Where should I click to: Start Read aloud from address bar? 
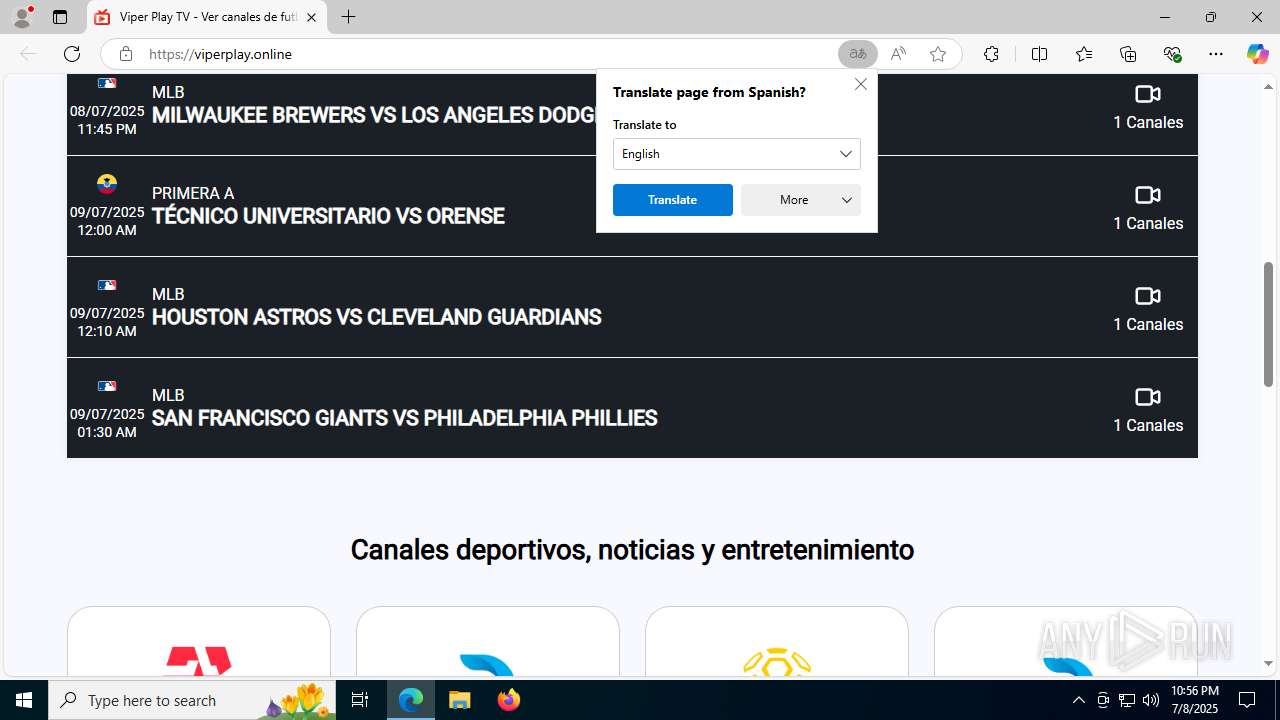(x=898, y=54)
